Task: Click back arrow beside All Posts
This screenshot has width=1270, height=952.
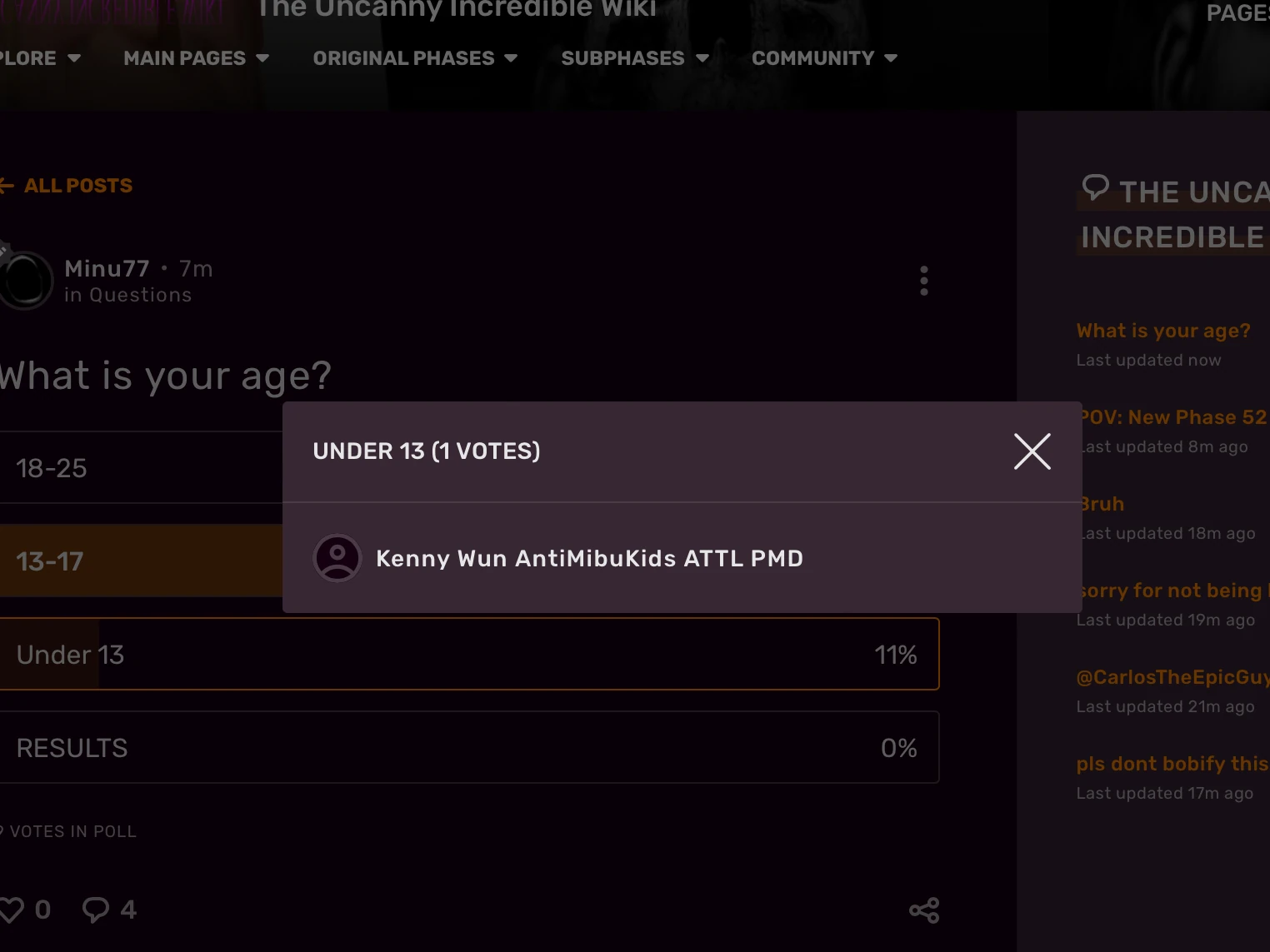Action: tap(7, 186)
